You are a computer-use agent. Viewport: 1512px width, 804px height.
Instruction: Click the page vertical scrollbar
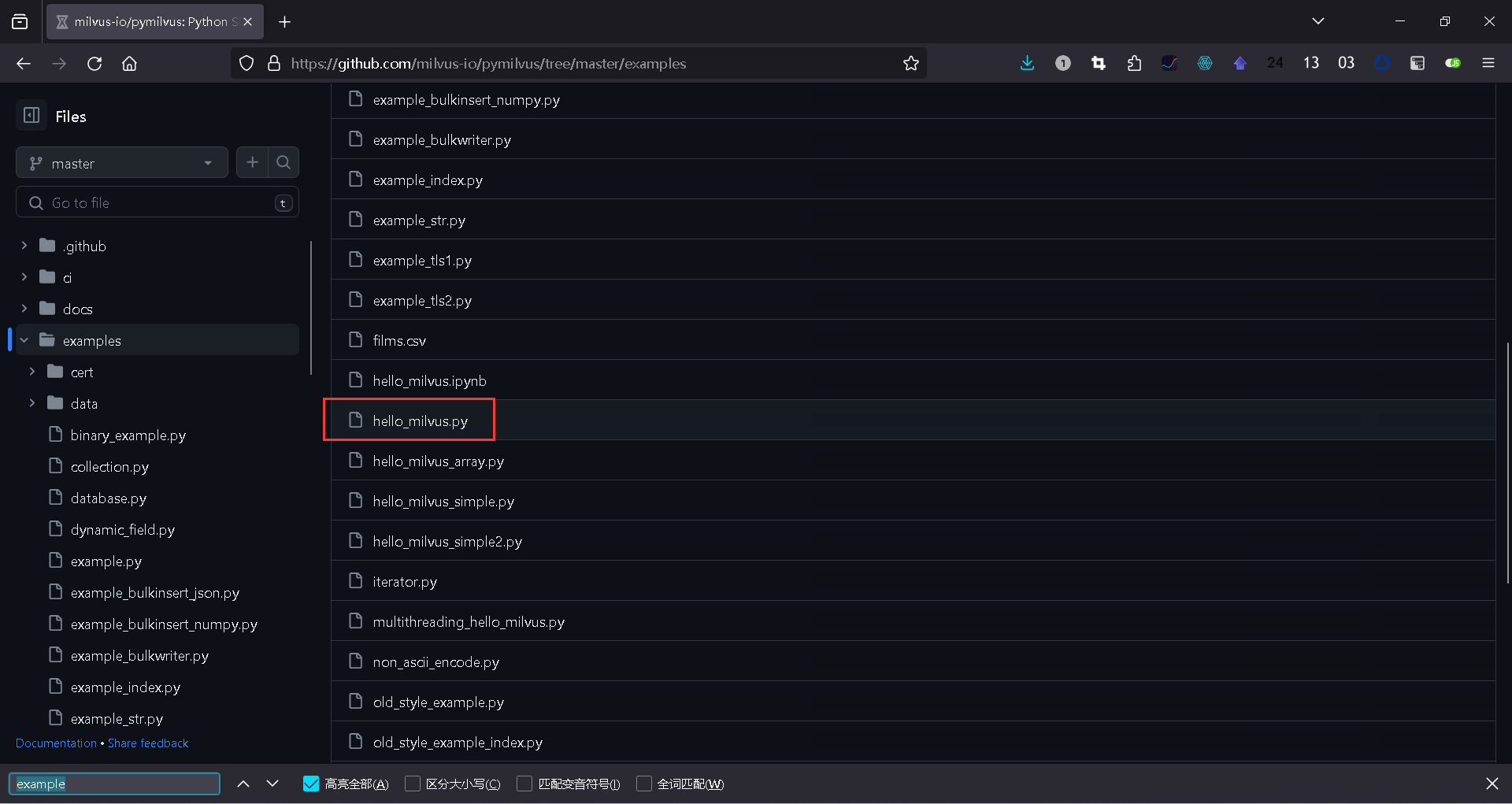pos(1507,463)
